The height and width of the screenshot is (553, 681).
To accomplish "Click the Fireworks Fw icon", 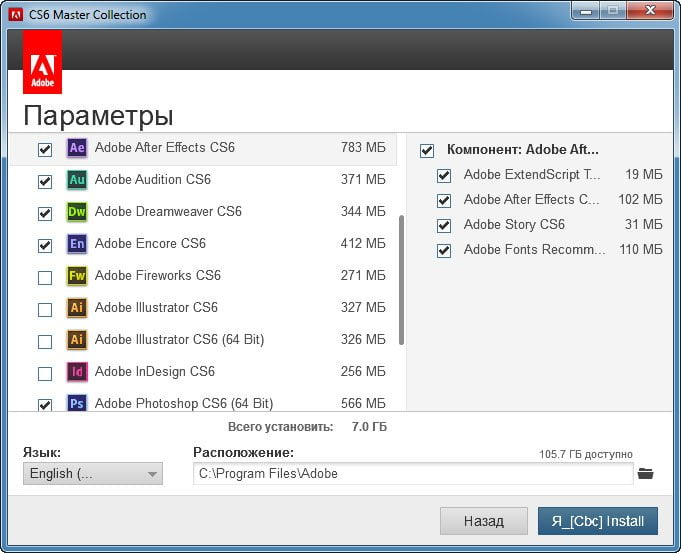I will [77, 276].
